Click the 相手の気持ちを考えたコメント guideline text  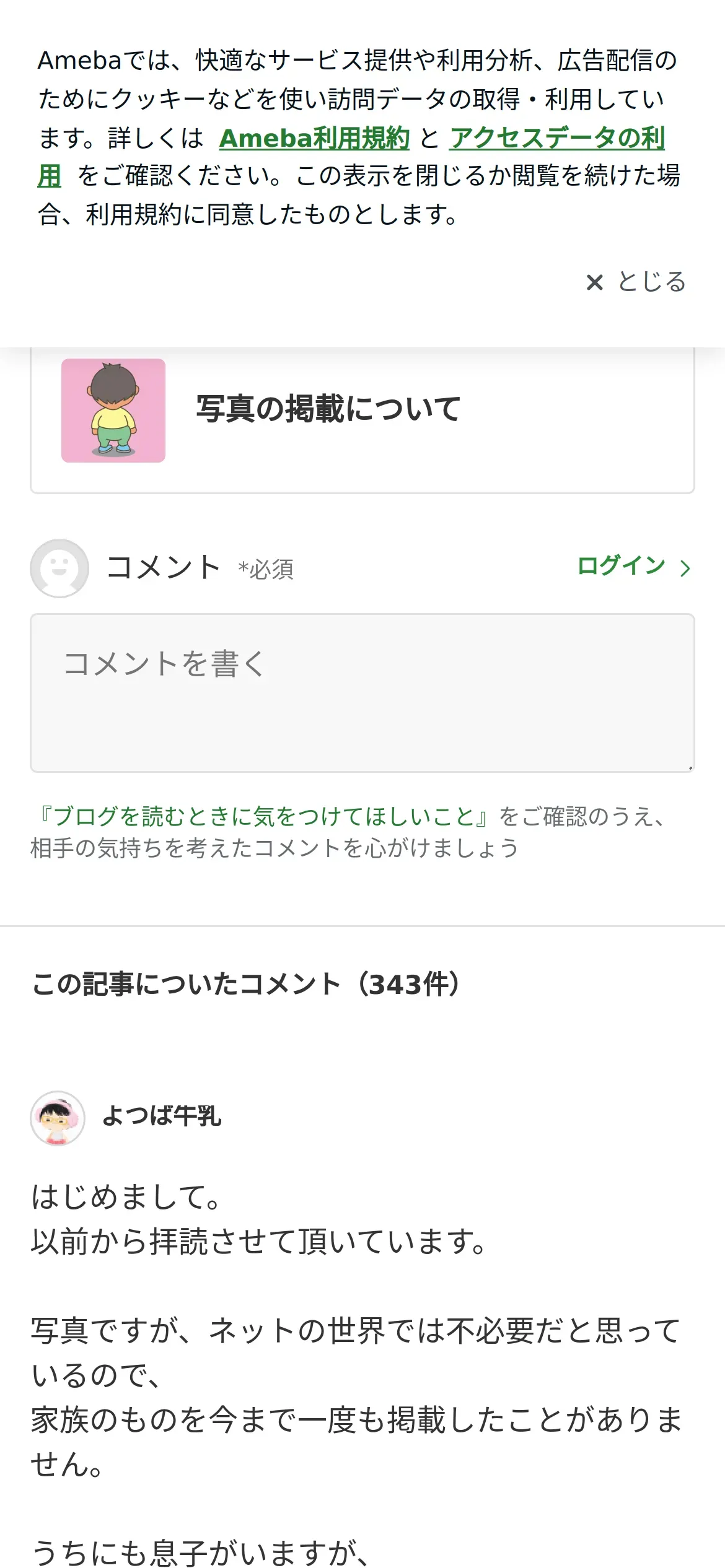[274, 848]
